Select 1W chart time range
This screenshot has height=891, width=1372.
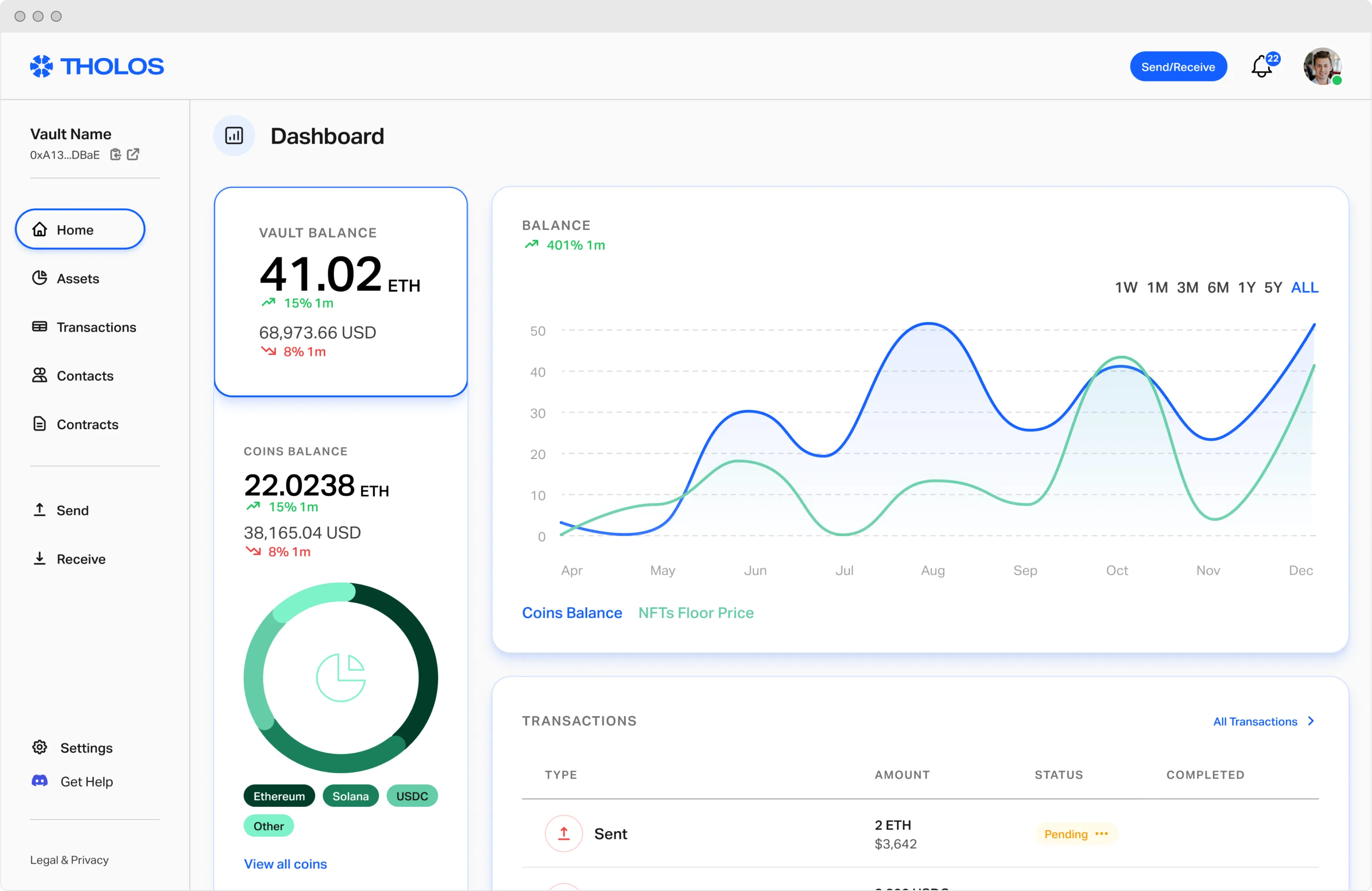point(1126,287)
